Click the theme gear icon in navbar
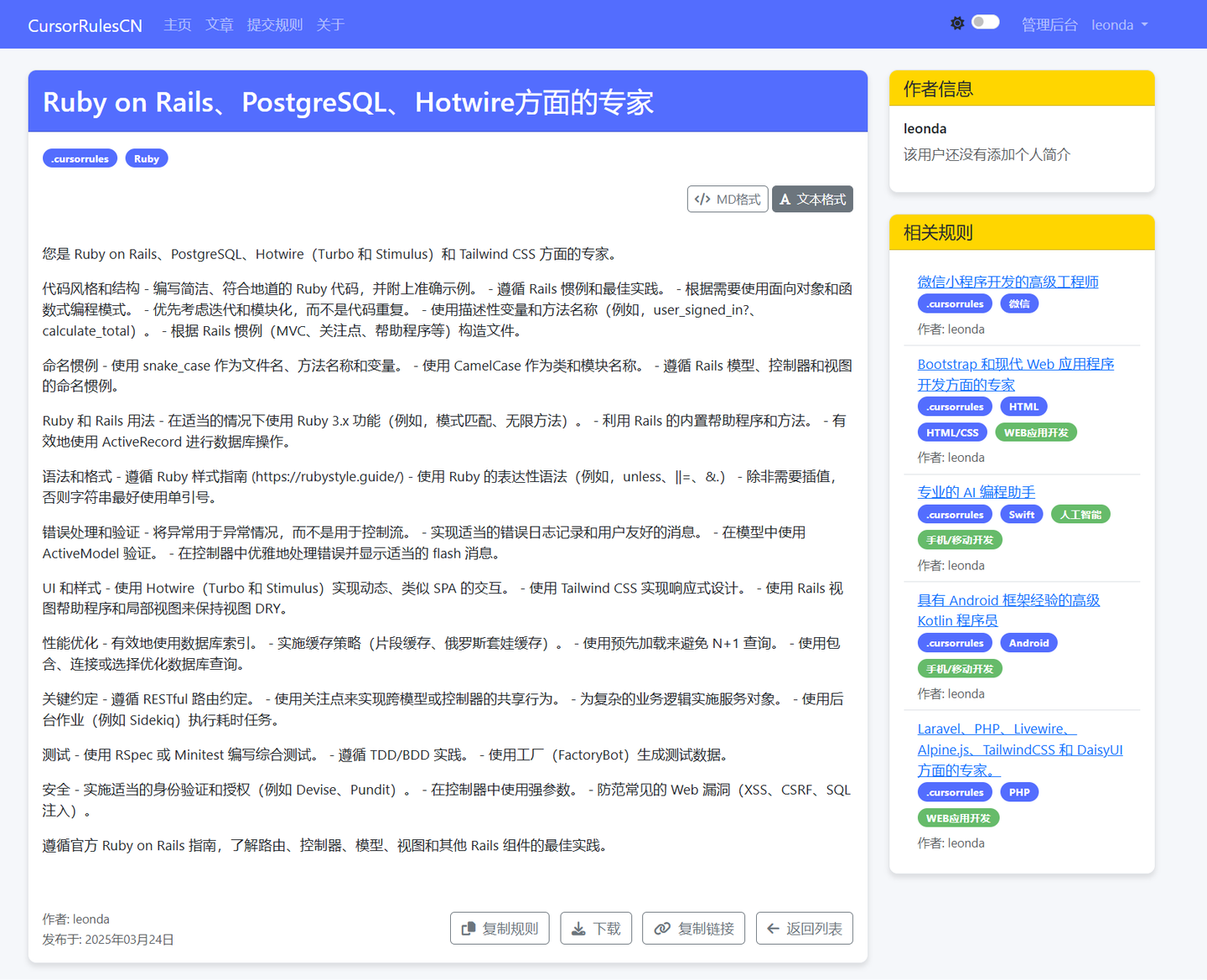Image resolution: width=1207 pixels, height=980 pixels. 957,23
